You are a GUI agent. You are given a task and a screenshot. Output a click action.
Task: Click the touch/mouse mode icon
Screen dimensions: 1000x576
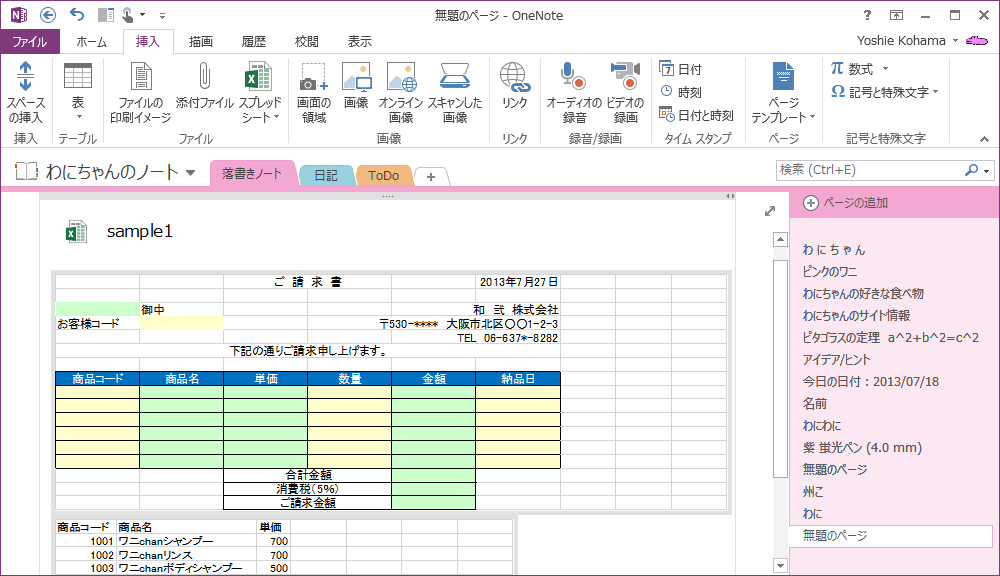[x=128, y=15]
